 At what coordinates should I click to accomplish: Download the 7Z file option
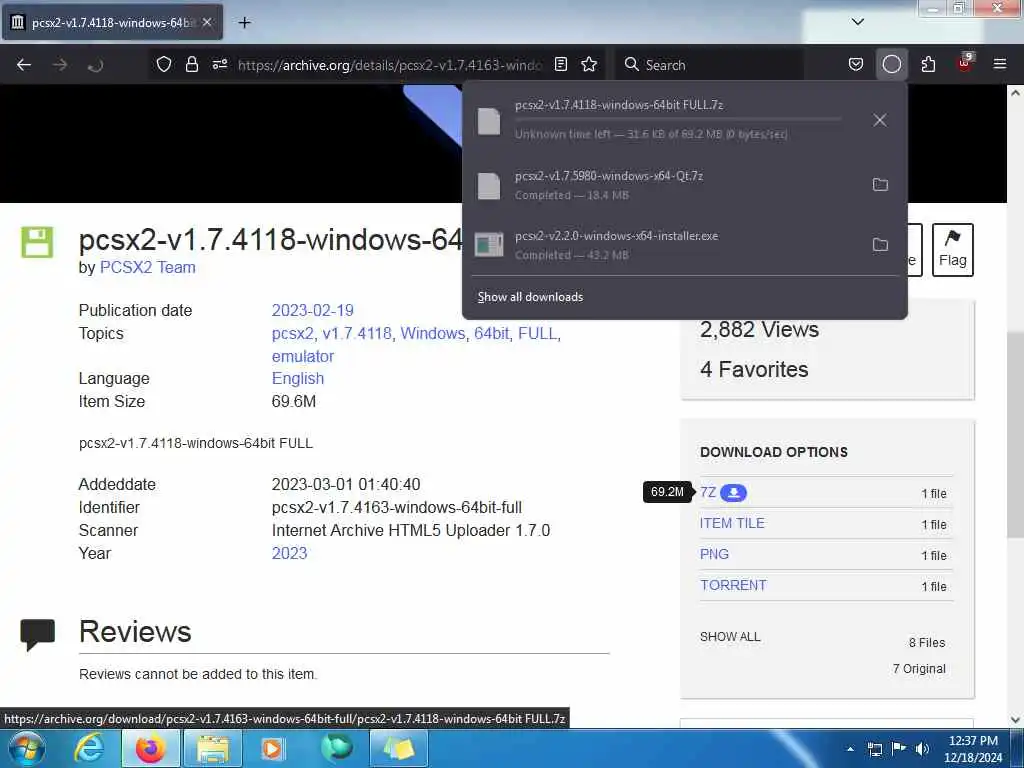tap(708, 492)
